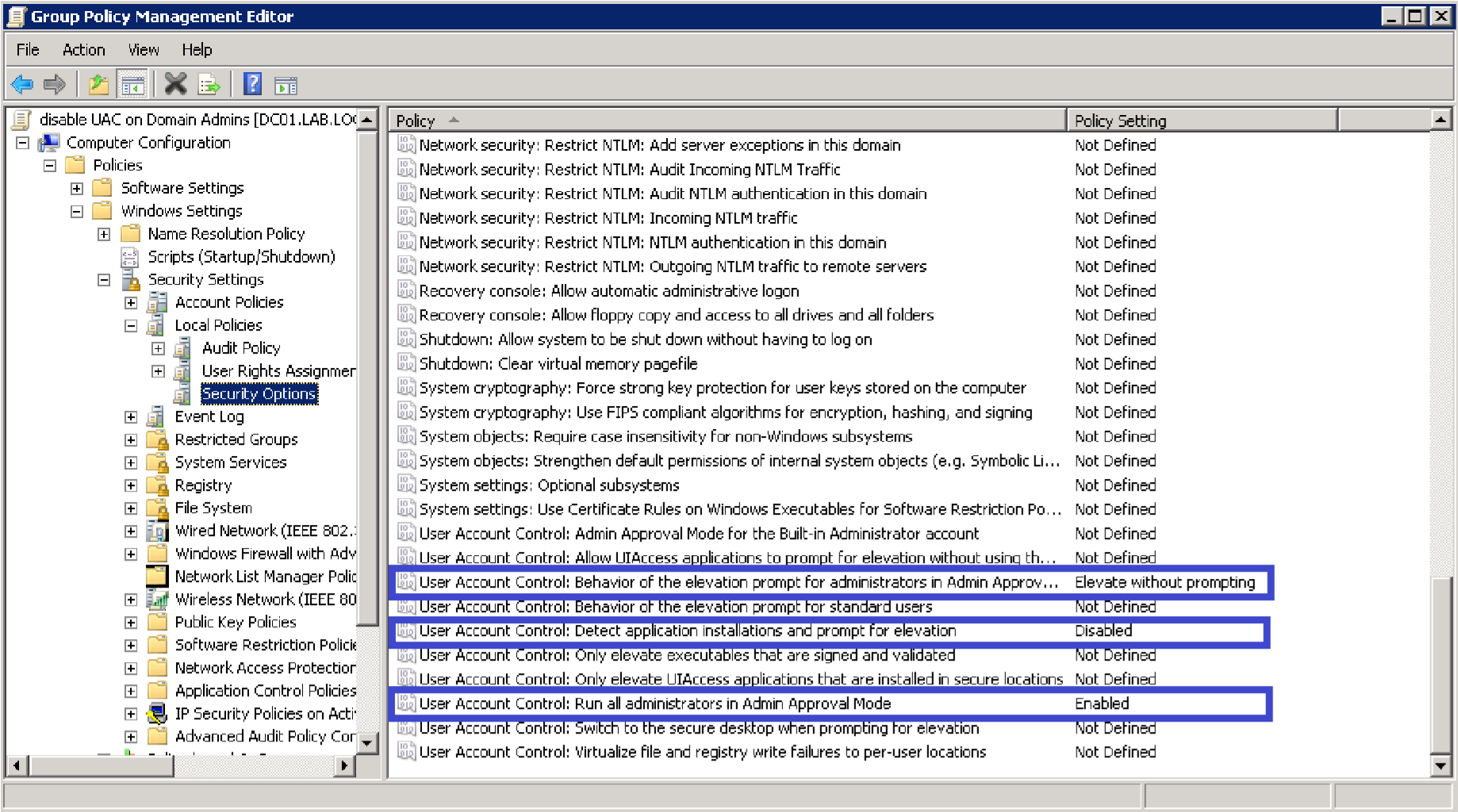This screenshot has width=1458, height=812.
Task: Click the gray Forward arrow in toolbar
Action: pos(55,84)
